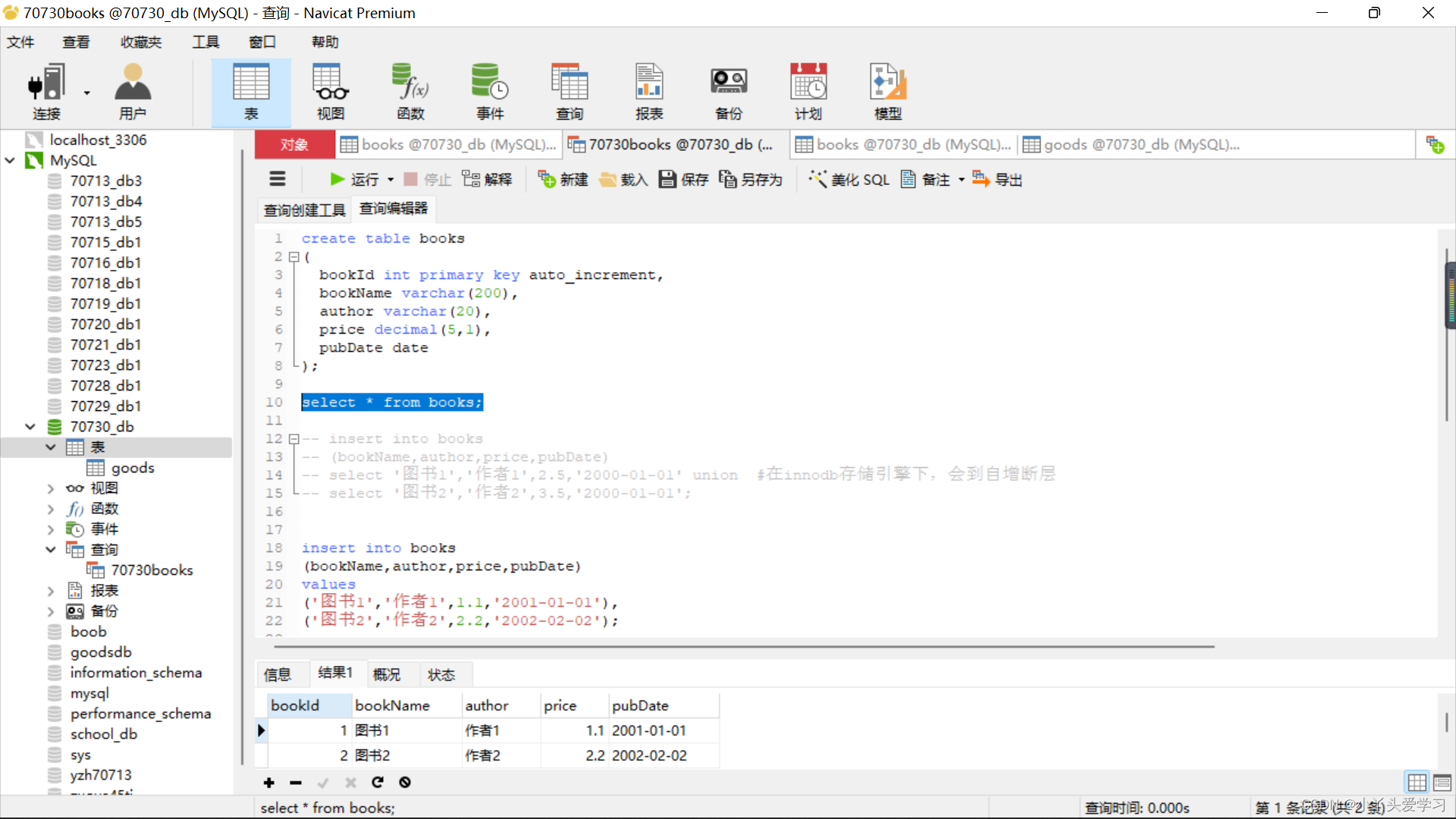
Task: Open the 查看 menu
Action: click(x=76, y=42)
